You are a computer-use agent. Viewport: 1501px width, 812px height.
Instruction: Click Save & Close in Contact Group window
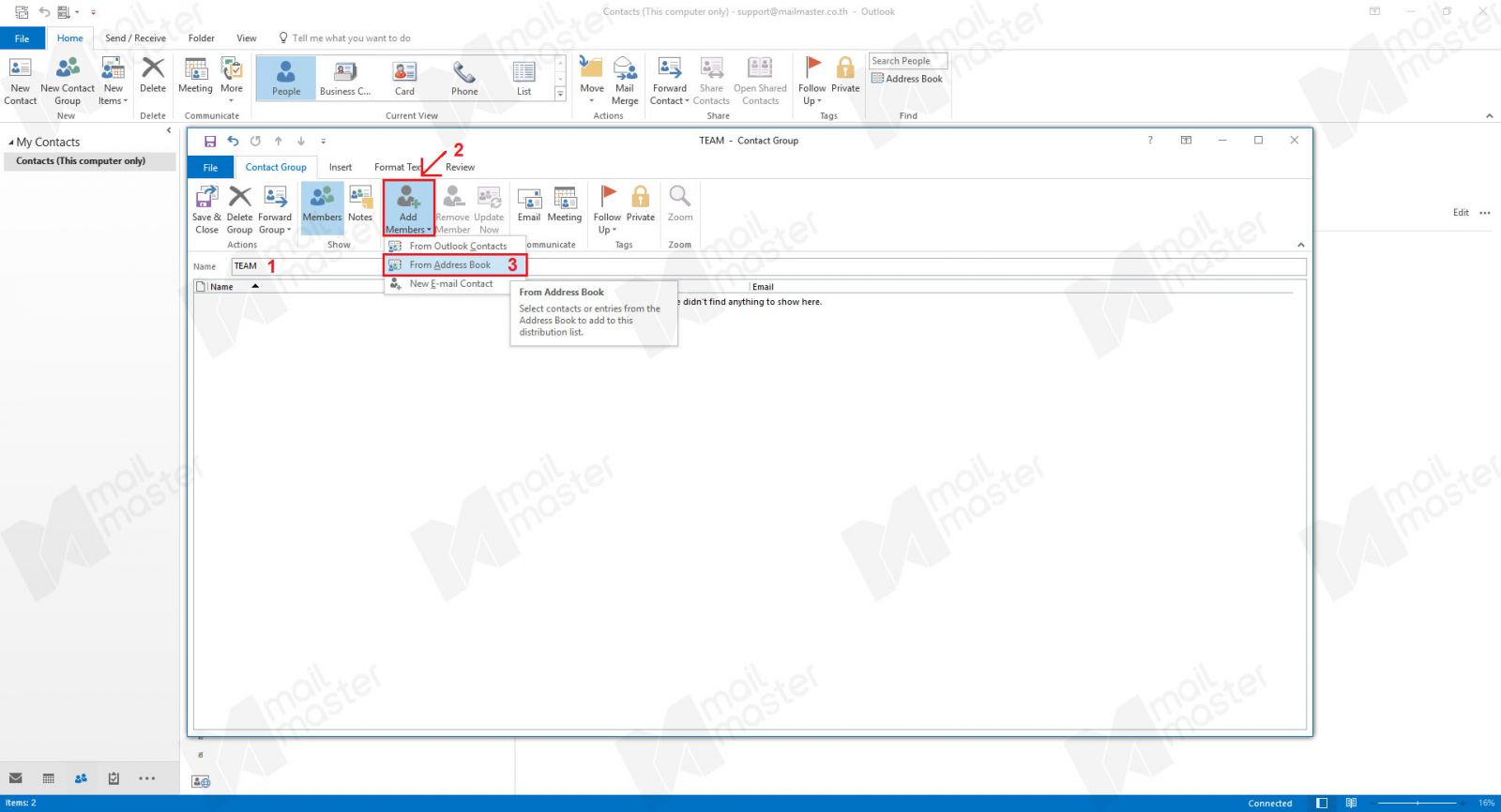[x=206, y=209]
